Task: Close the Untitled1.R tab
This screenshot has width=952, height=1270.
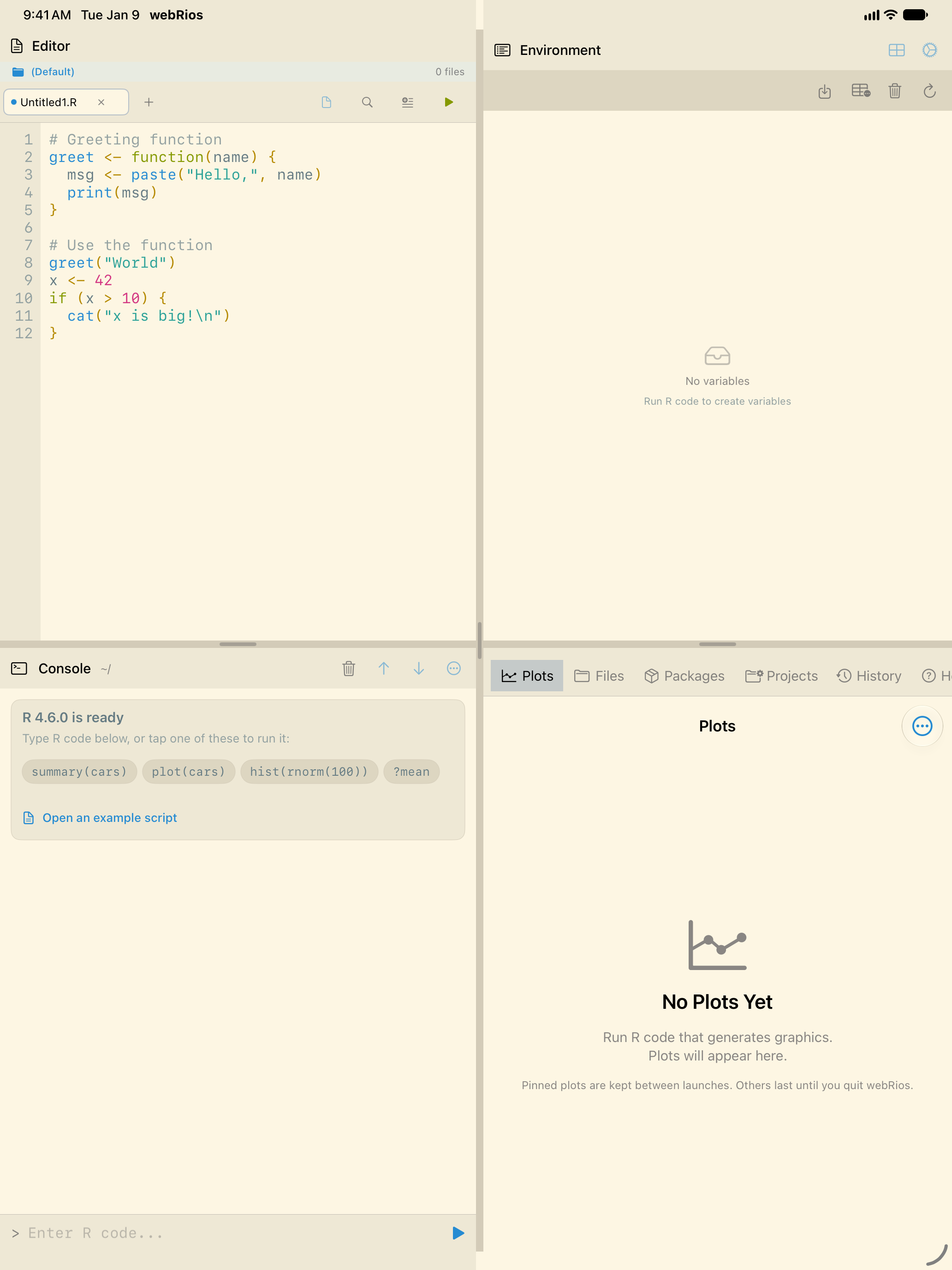Action: pos(101,102)
